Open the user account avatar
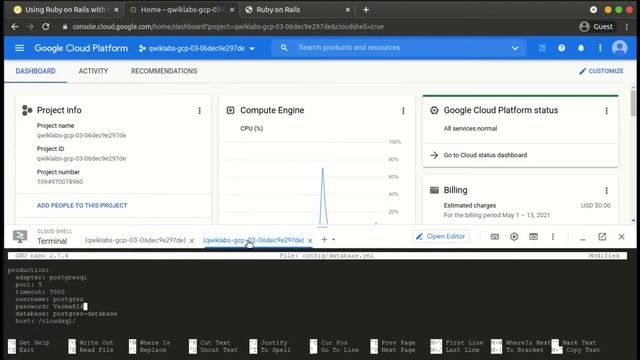The image size is (640, 360). coord(619,48)
